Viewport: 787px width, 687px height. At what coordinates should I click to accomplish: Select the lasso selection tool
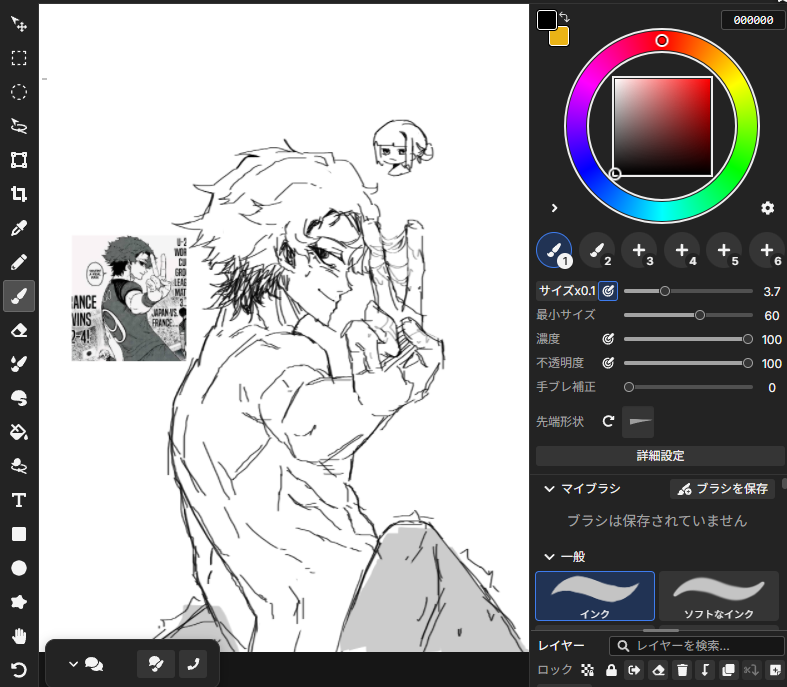pos(19,126)
